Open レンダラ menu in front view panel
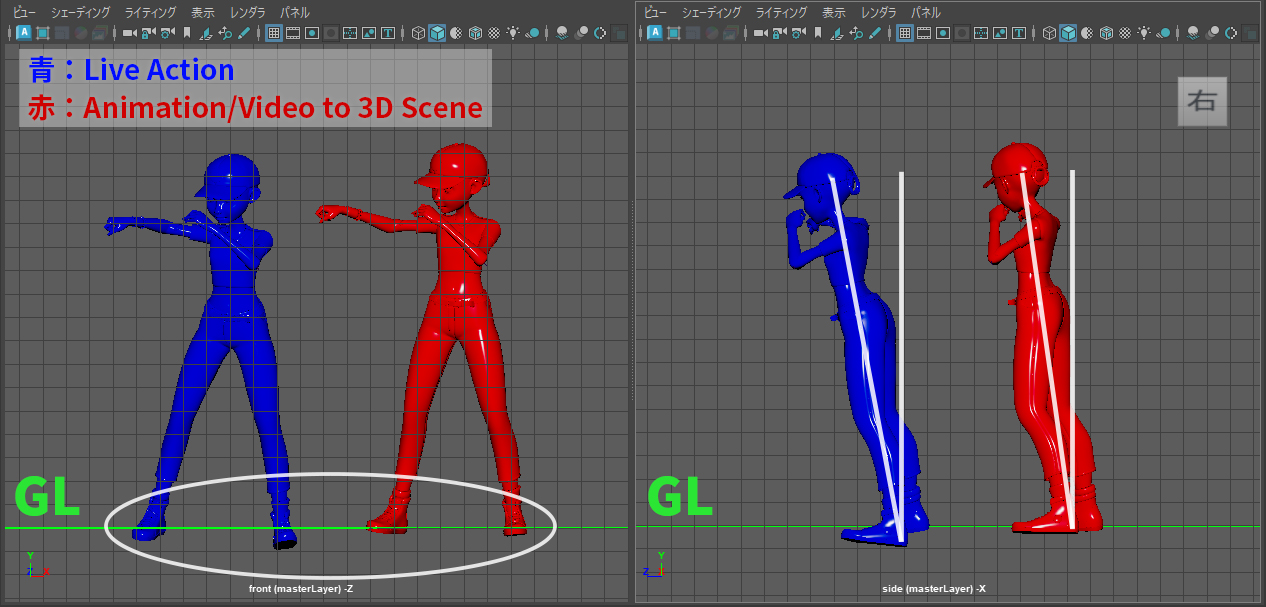 tap(247, 13)
